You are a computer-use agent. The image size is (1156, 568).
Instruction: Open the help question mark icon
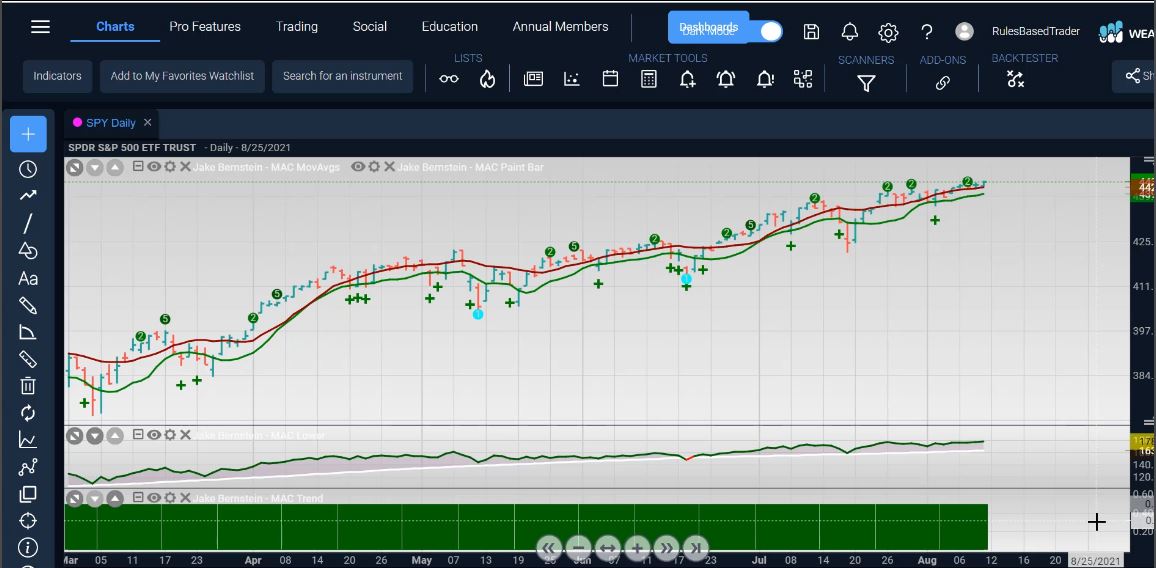click(927, 32)
